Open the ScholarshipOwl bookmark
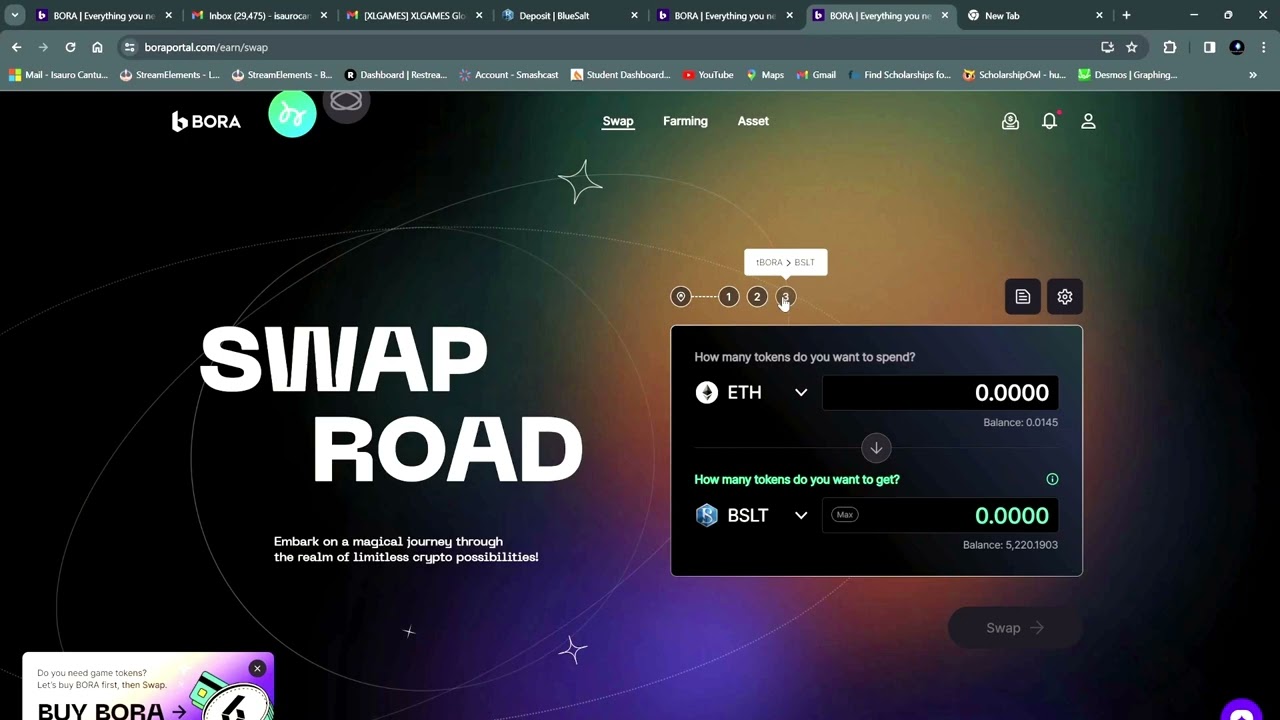 [x=1014, y=75]
